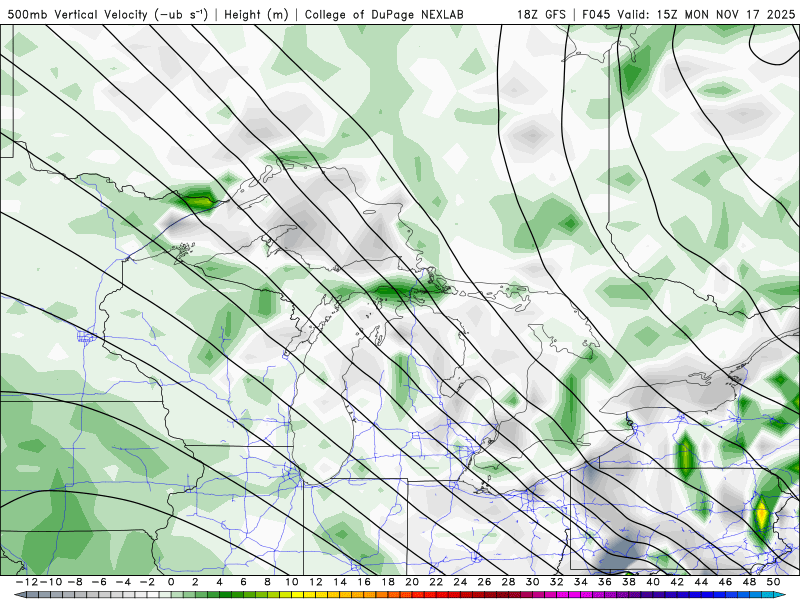Click the right cyan arrow end of color bar
The image size is (800, 600).
[x=781, y=595]
